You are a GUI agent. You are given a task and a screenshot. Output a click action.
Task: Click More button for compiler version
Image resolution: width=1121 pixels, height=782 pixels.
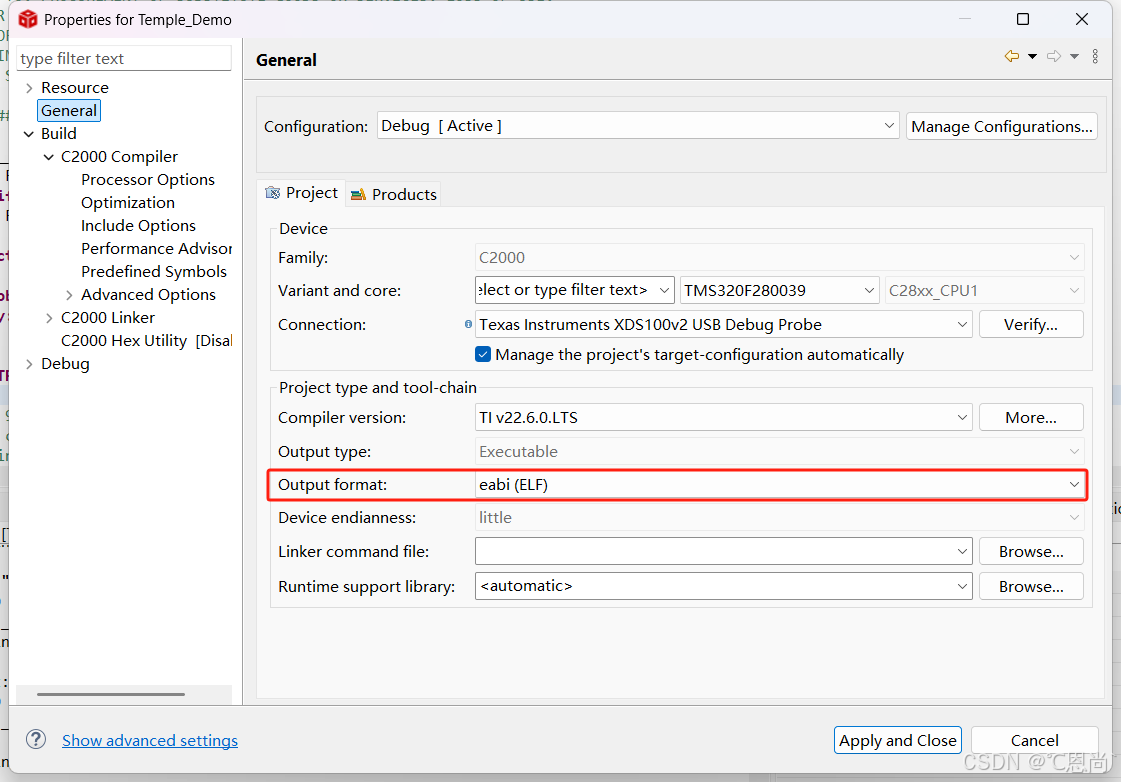pos(1031,417)
